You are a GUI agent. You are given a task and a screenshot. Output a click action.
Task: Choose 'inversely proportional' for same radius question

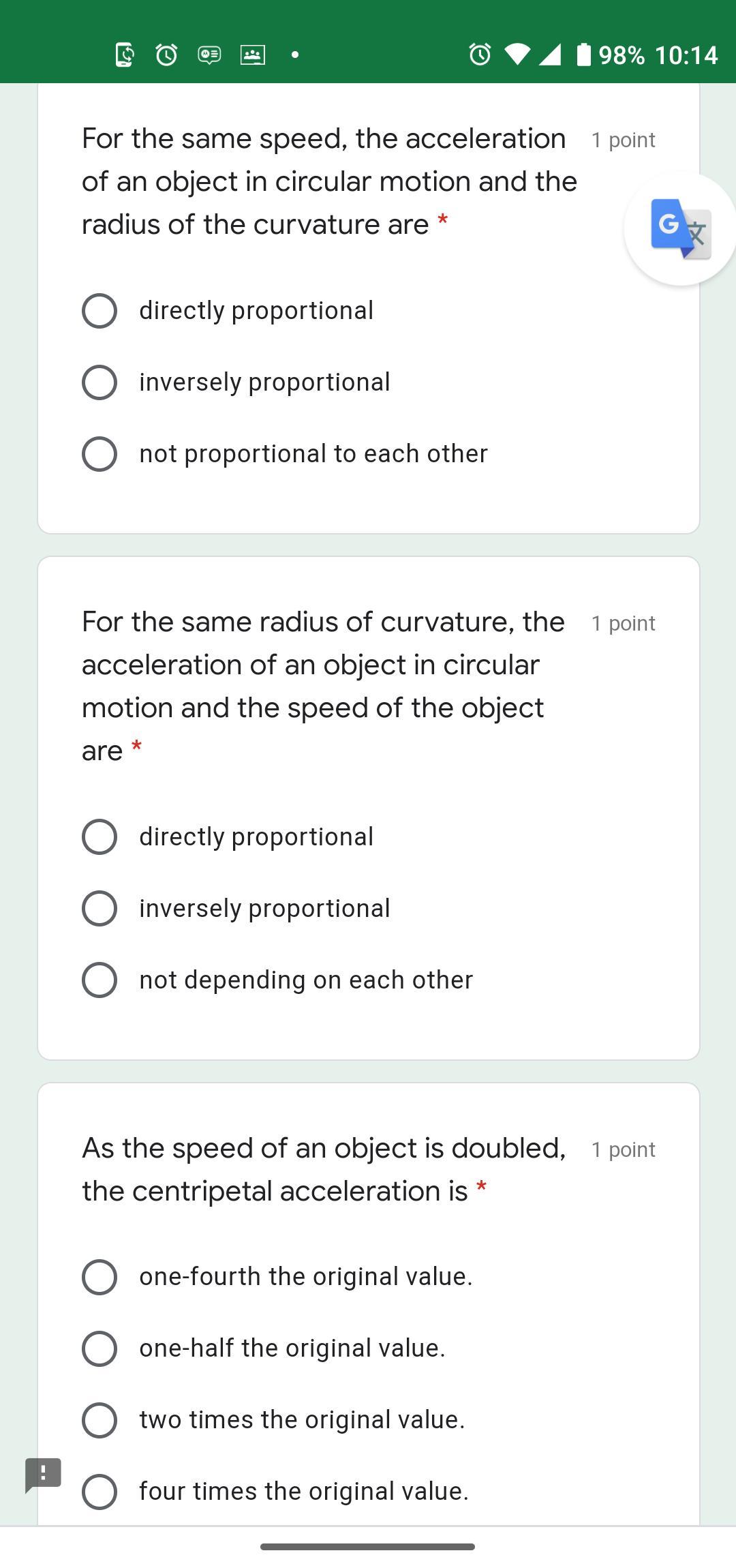(x=99, y=909)
